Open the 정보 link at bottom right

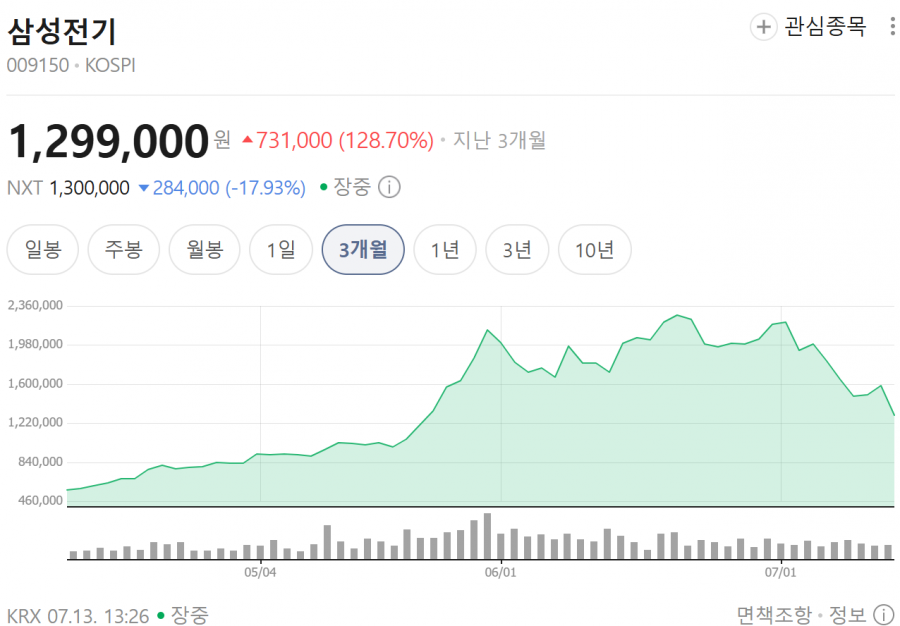click(x=848, y=615)
